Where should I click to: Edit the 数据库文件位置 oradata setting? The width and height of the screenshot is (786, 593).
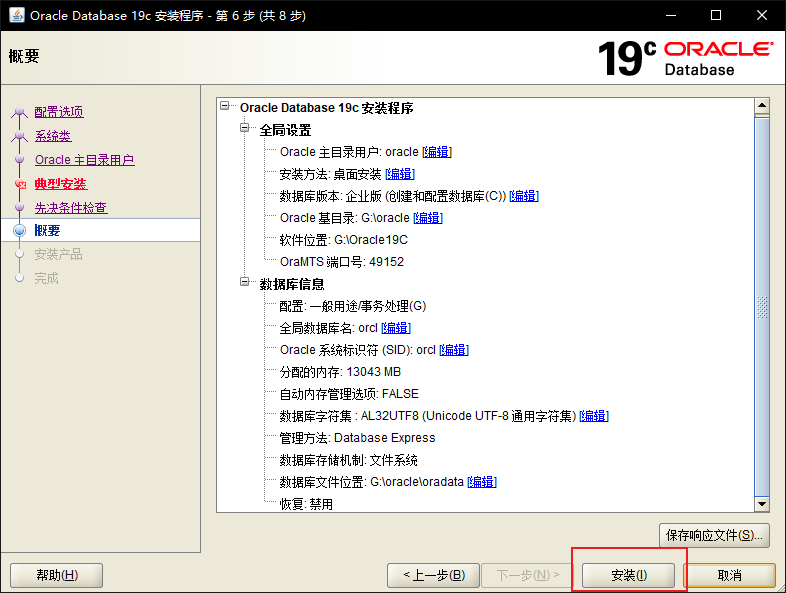(482, 482)
